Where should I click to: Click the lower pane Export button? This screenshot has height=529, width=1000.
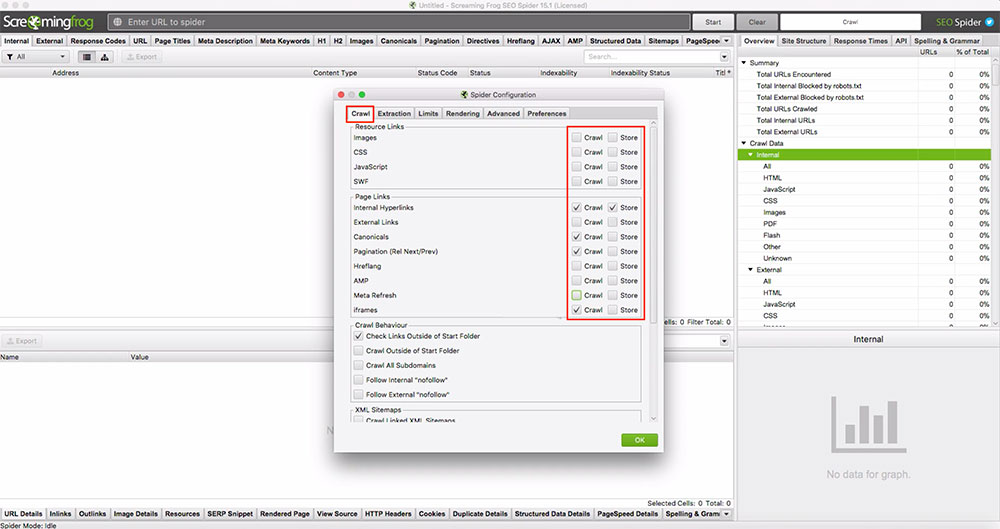(22, 341)
